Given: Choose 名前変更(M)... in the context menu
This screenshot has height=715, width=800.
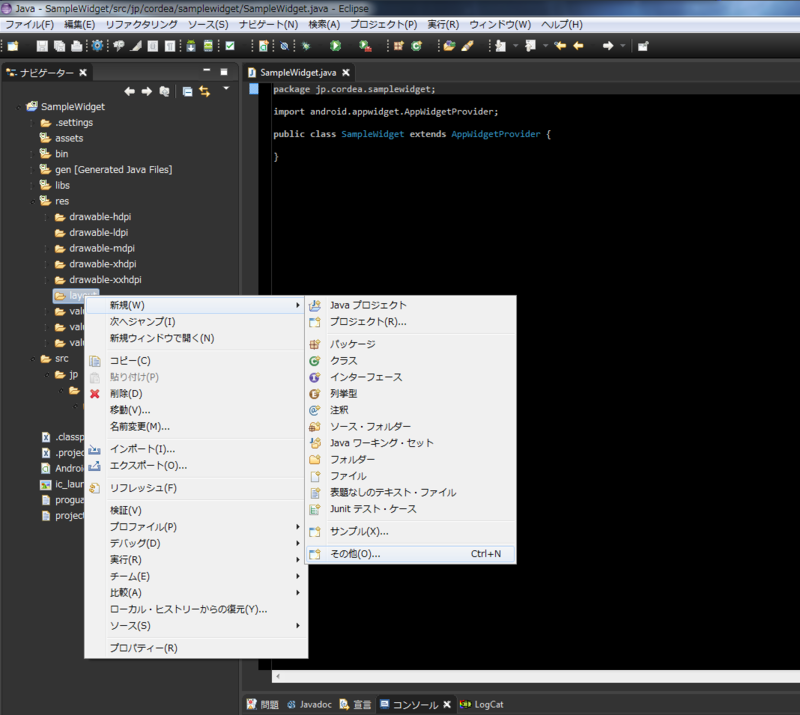Looking at the screenshot, I should tap(196, 427).
